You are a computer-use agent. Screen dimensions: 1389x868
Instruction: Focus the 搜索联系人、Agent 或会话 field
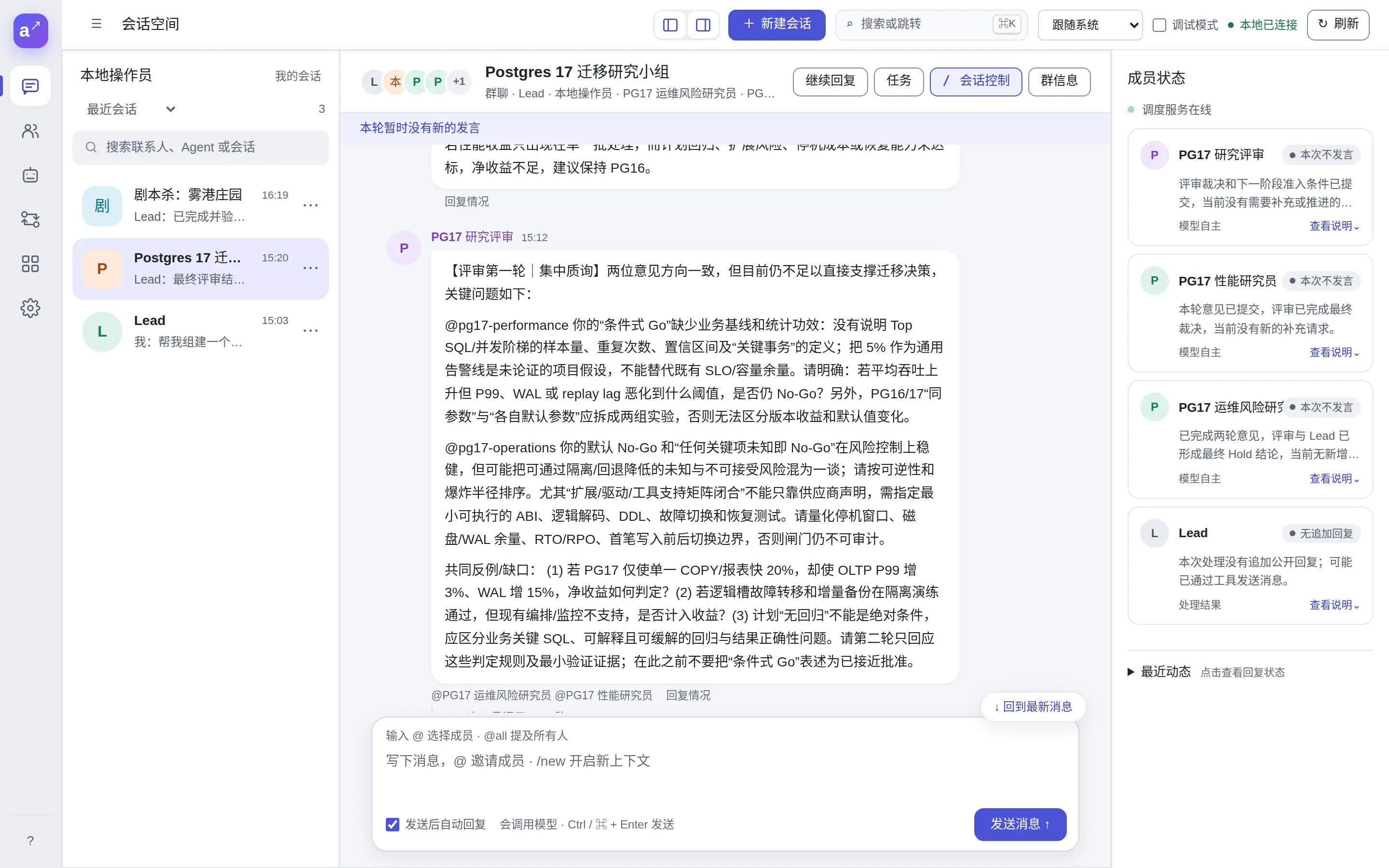pyautogui.click(x=200, y=148)
